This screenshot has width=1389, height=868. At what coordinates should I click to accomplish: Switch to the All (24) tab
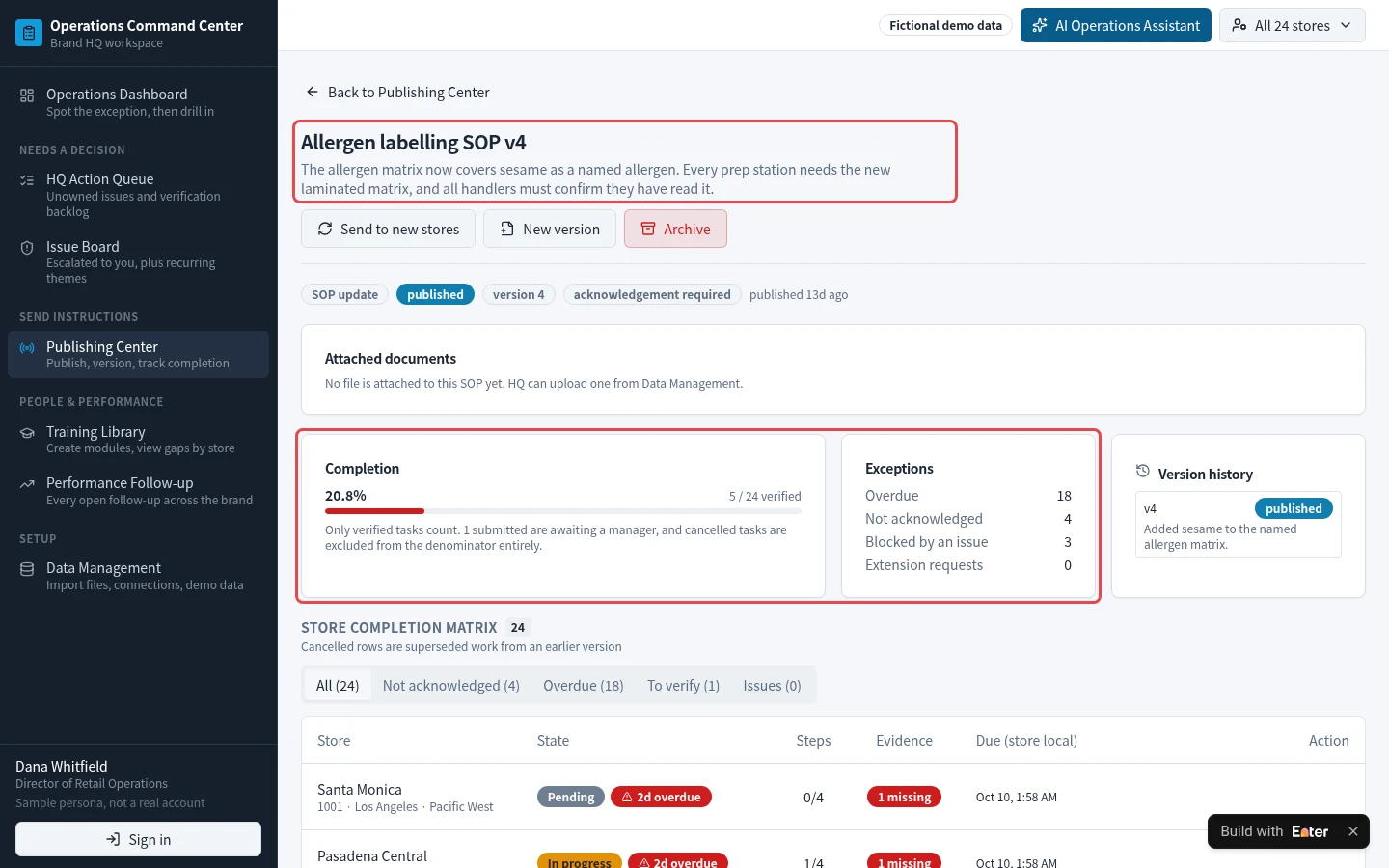tap(338, 686)
